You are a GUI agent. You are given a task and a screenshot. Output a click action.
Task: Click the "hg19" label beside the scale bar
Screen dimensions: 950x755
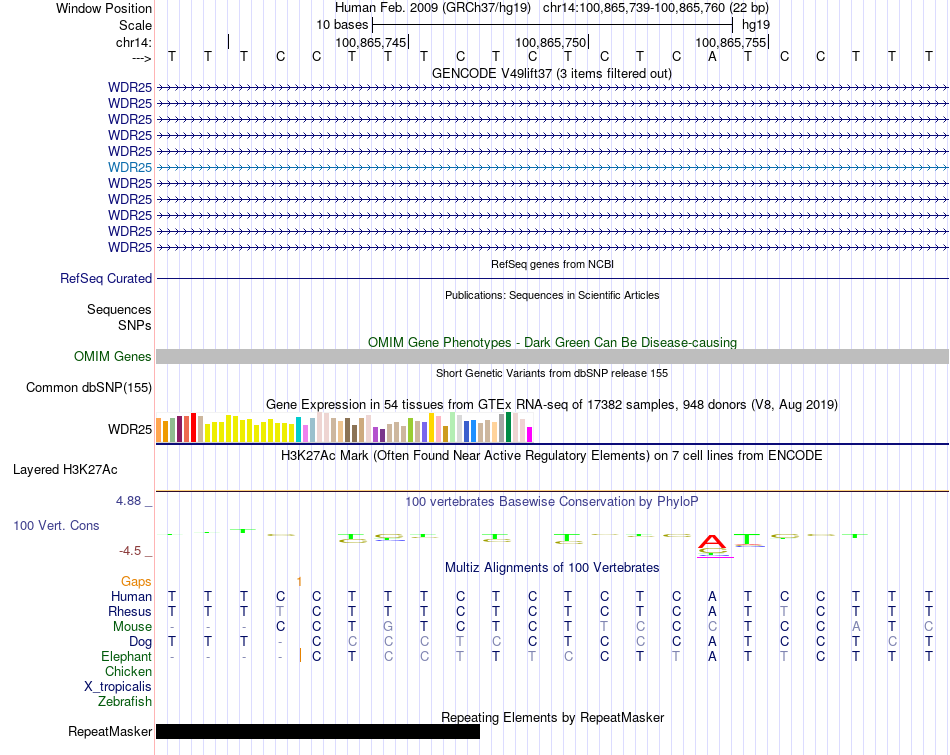pyautogui.click(x=756, y=25)
